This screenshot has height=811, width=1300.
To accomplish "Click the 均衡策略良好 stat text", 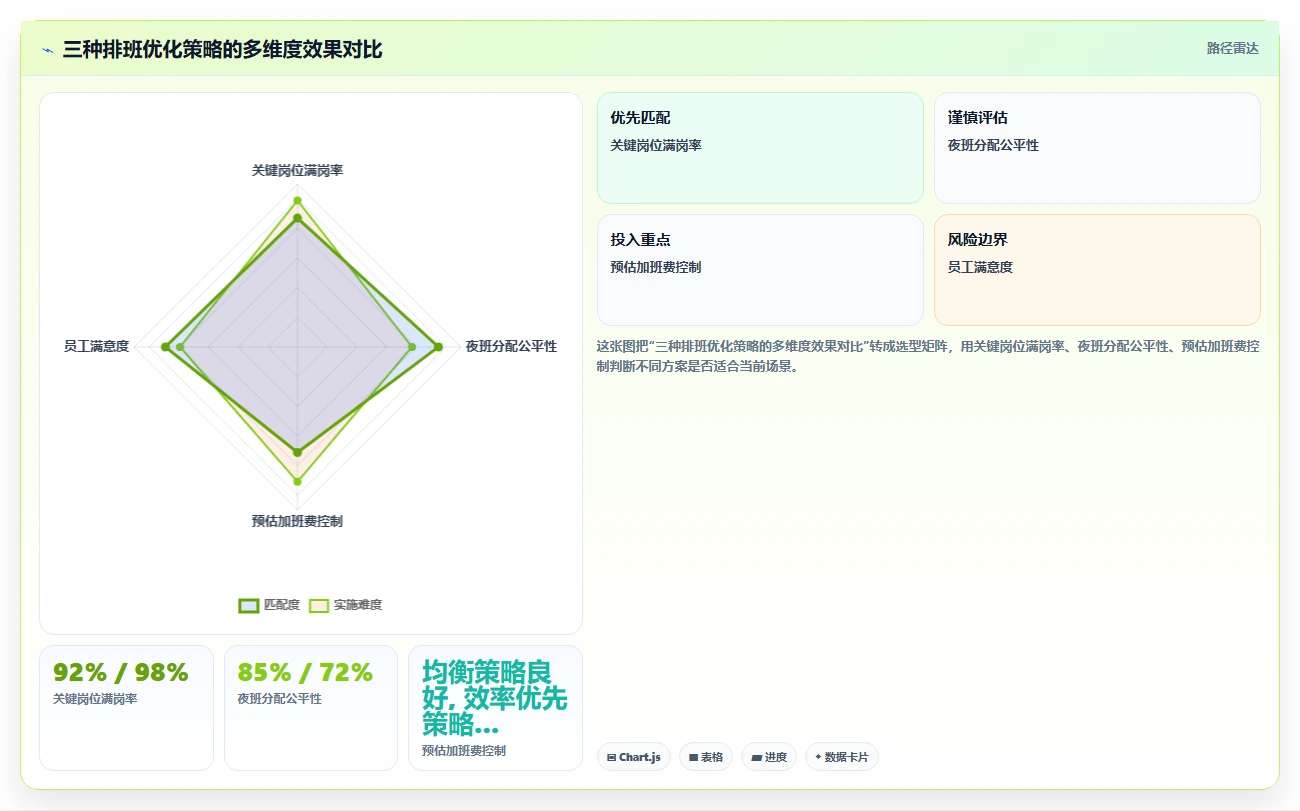I will point(494,697).
